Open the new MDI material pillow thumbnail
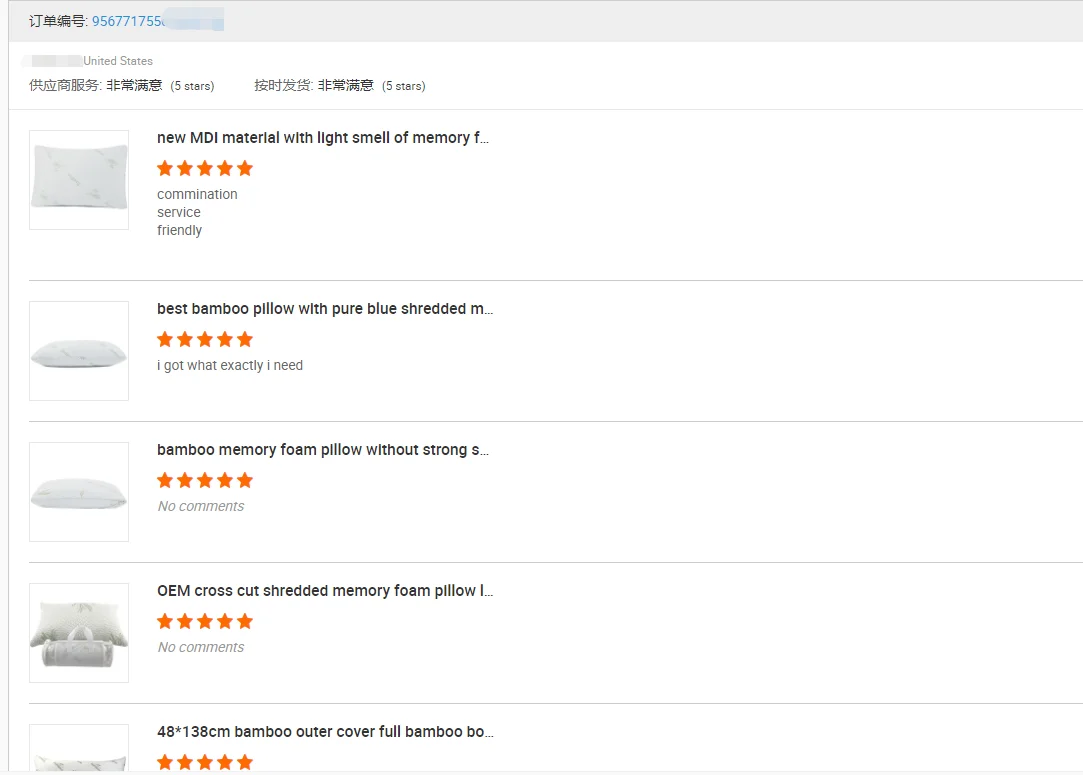 pos(79,180)
